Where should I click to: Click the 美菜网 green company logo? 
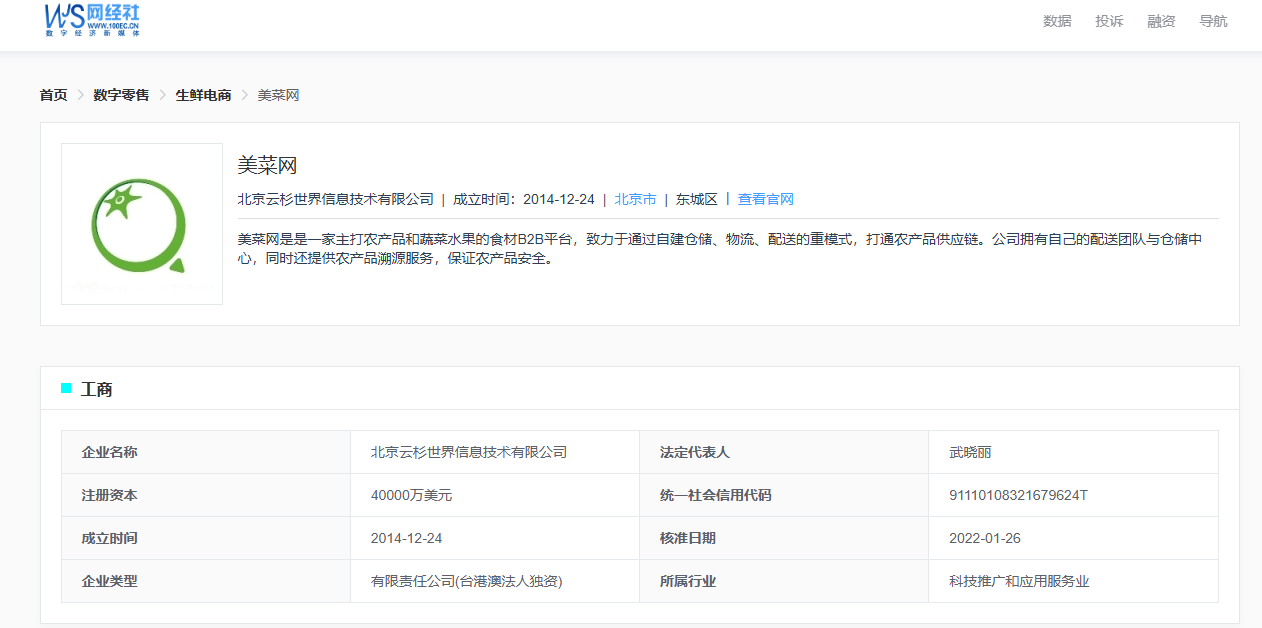[141, 224]
